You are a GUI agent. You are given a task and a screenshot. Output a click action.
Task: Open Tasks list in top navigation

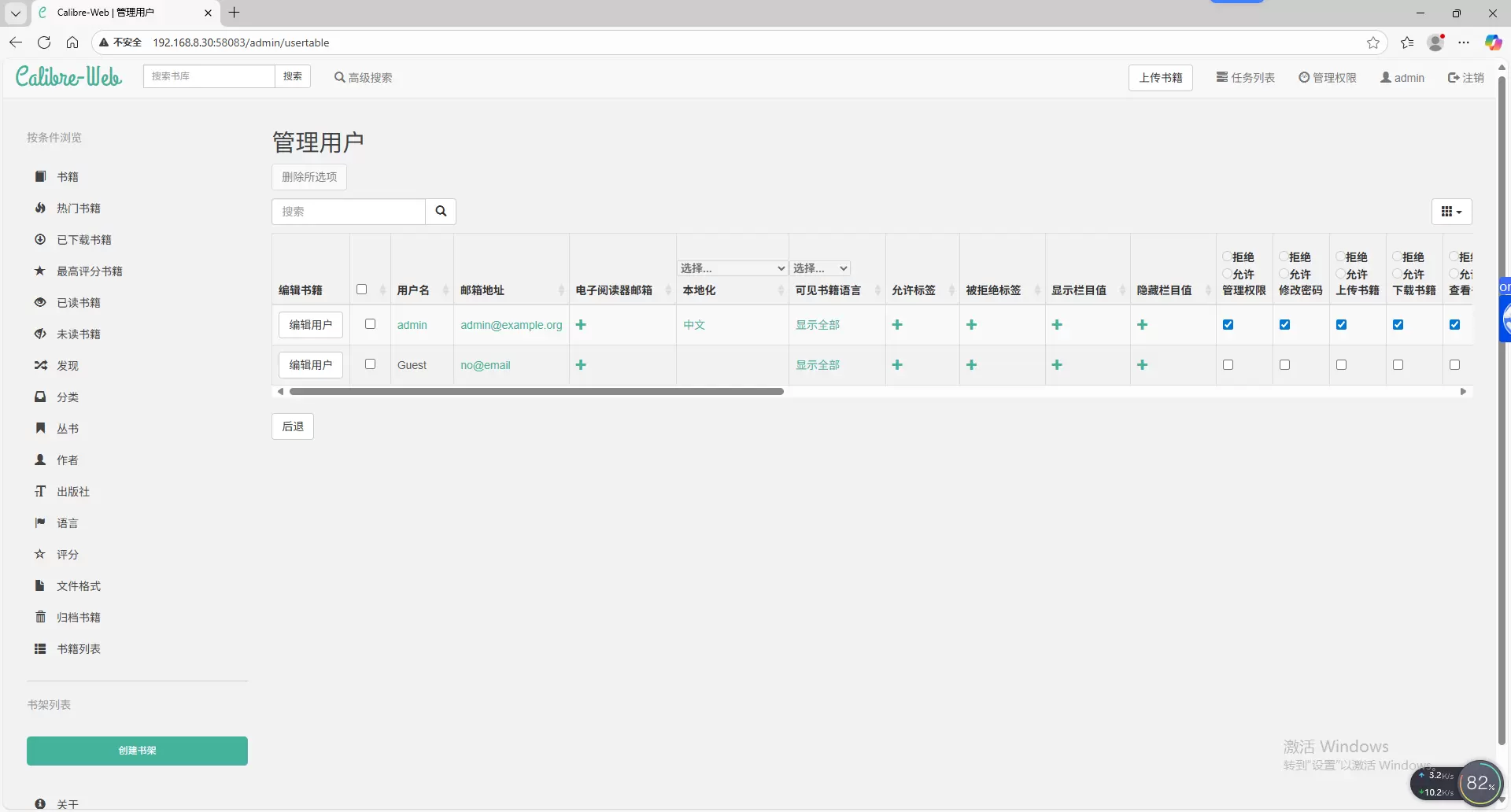coord(1245,78)
